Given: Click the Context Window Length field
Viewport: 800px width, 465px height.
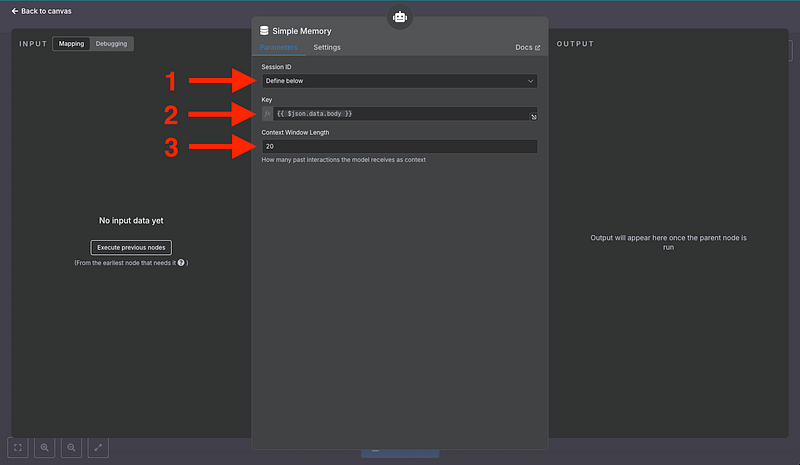Looking at the screenshot, I should pyautogui.click(x=399, y=146).
